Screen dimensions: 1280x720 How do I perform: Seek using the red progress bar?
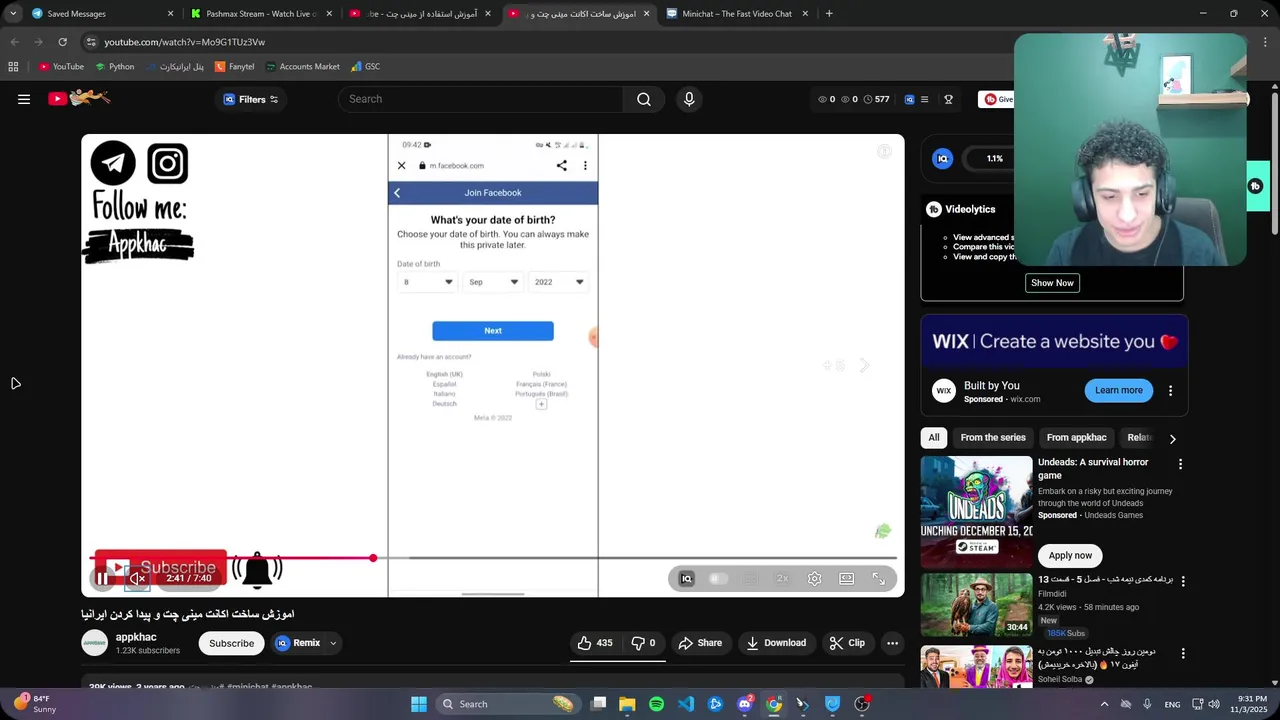(x=494, y=558)
